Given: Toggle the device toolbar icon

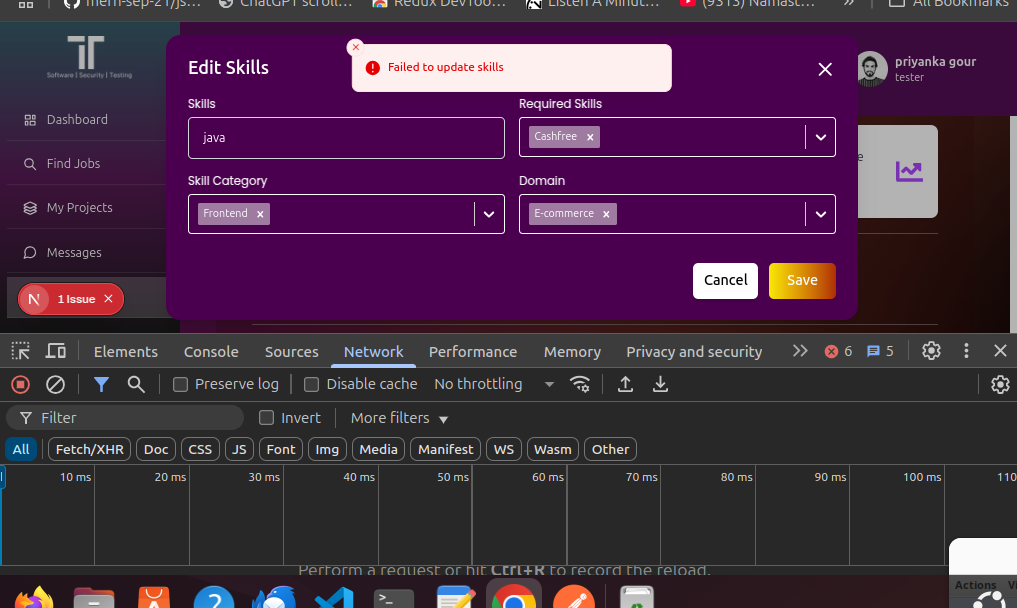Looking at the screenshot, I should click(56, 351).
